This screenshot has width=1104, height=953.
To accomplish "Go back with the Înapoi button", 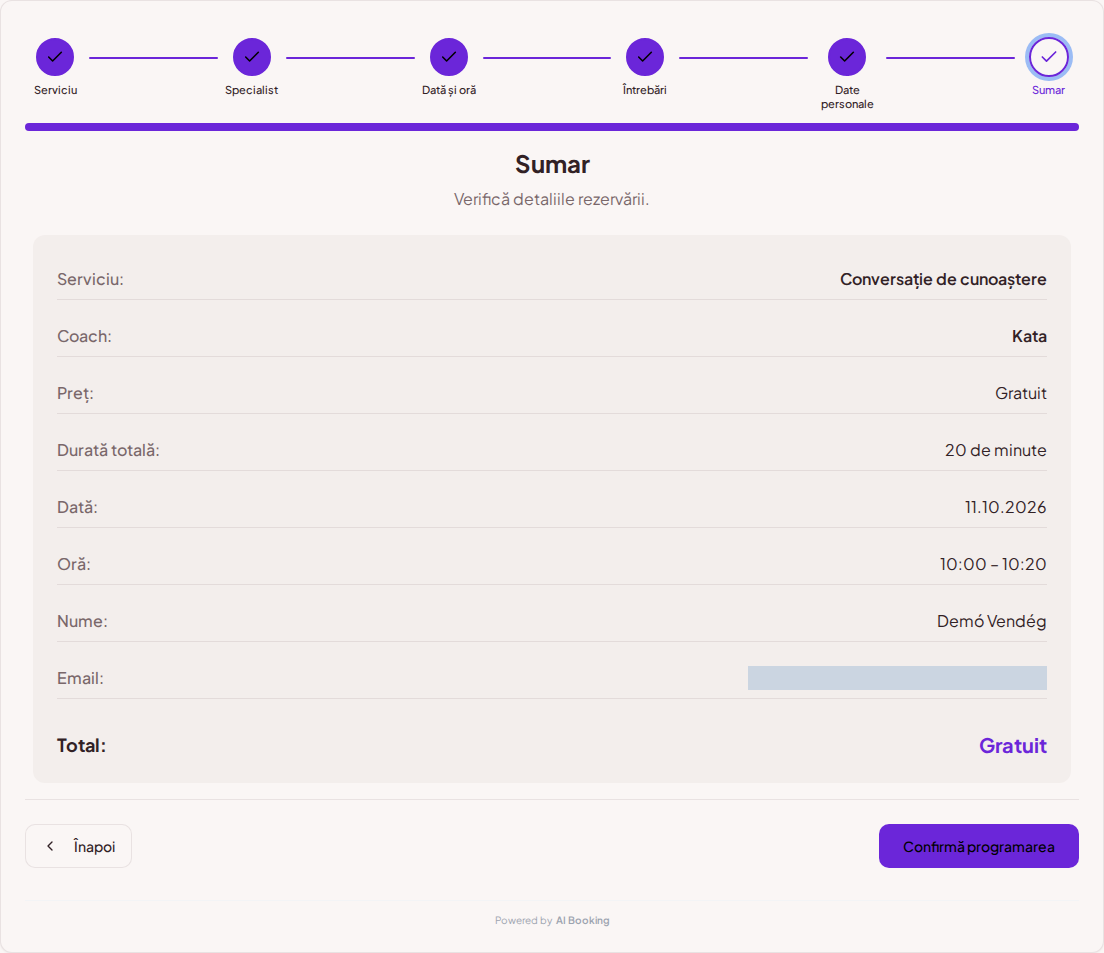I will point(78,846).
